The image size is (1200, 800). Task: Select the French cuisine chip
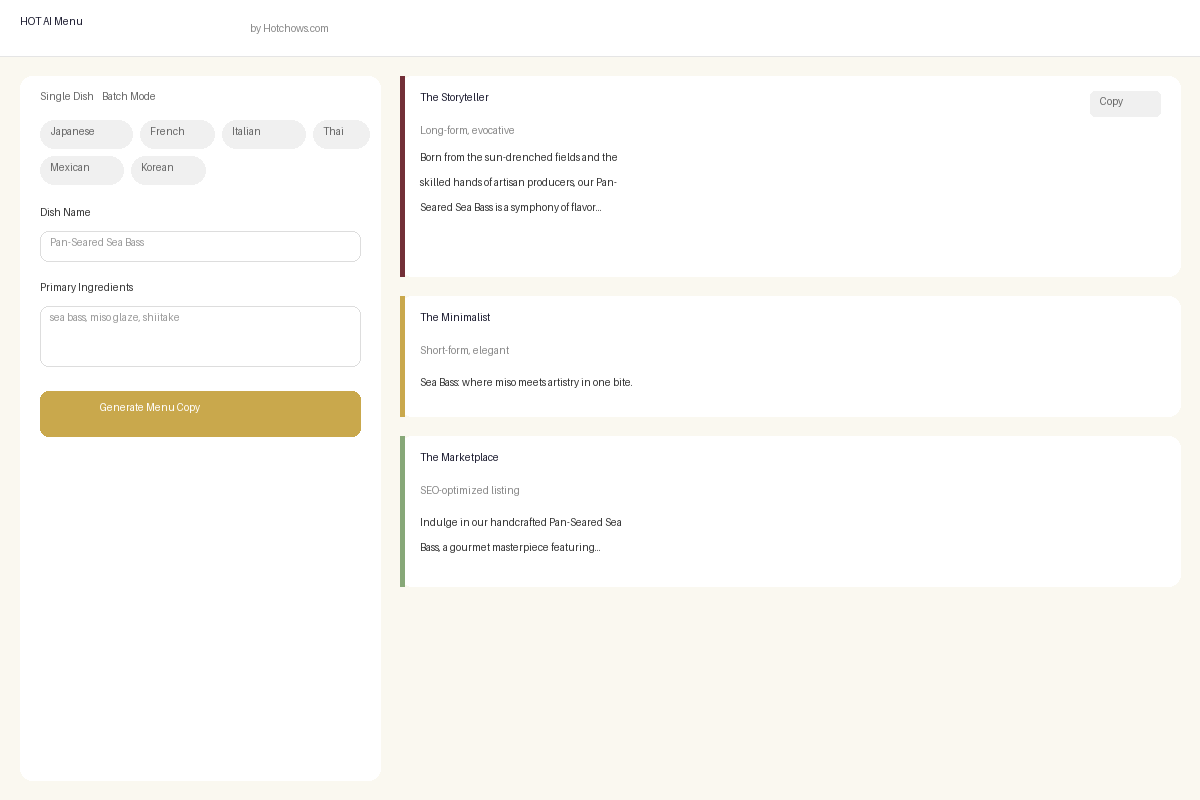point(177,134)
